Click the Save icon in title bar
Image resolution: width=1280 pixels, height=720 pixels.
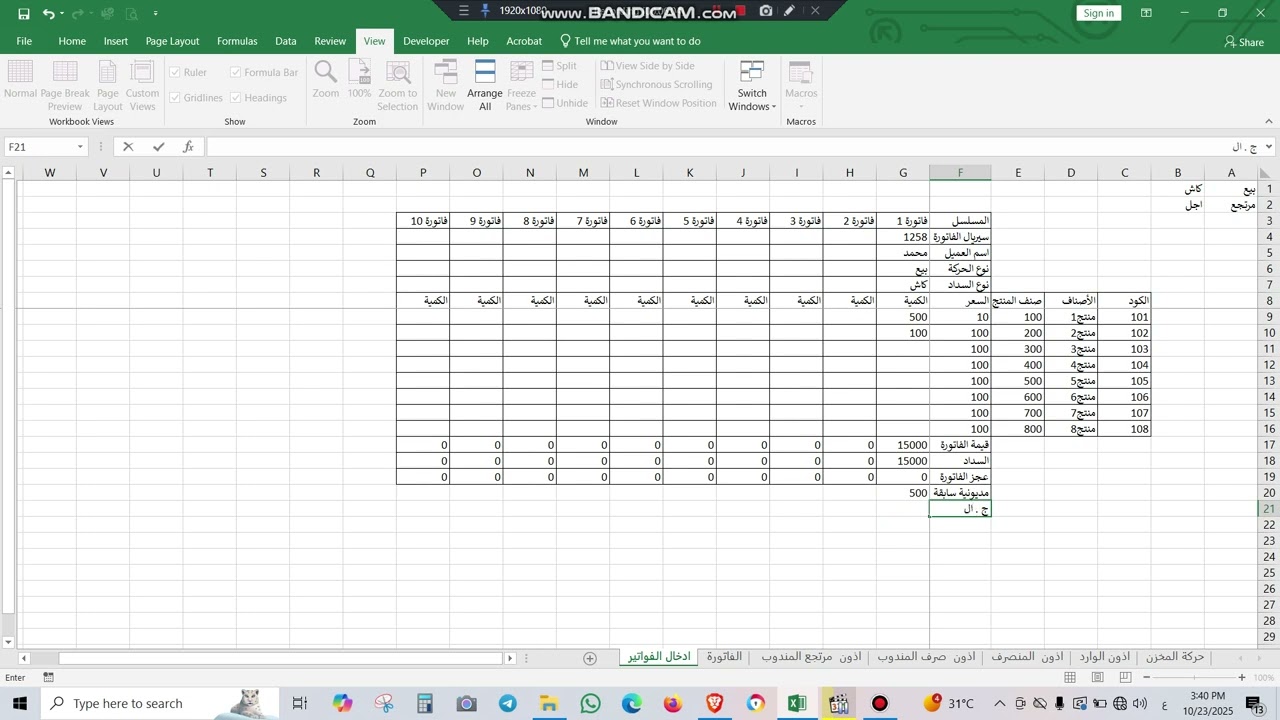(24, 14)
